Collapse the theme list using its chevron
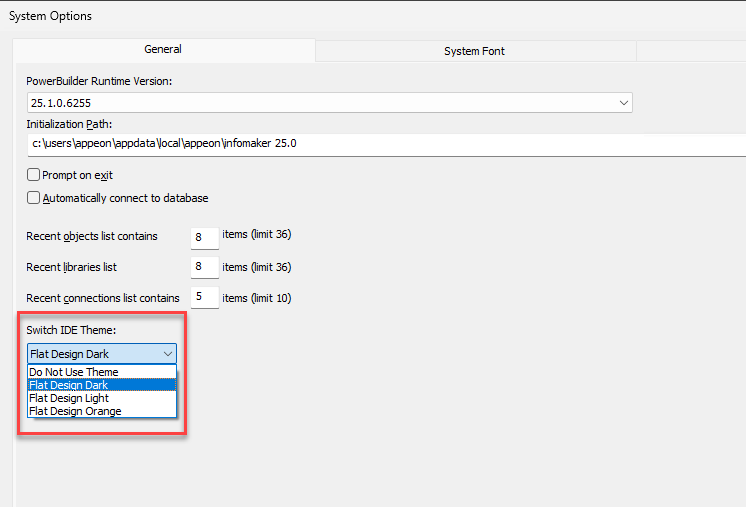 click(167, 353)
